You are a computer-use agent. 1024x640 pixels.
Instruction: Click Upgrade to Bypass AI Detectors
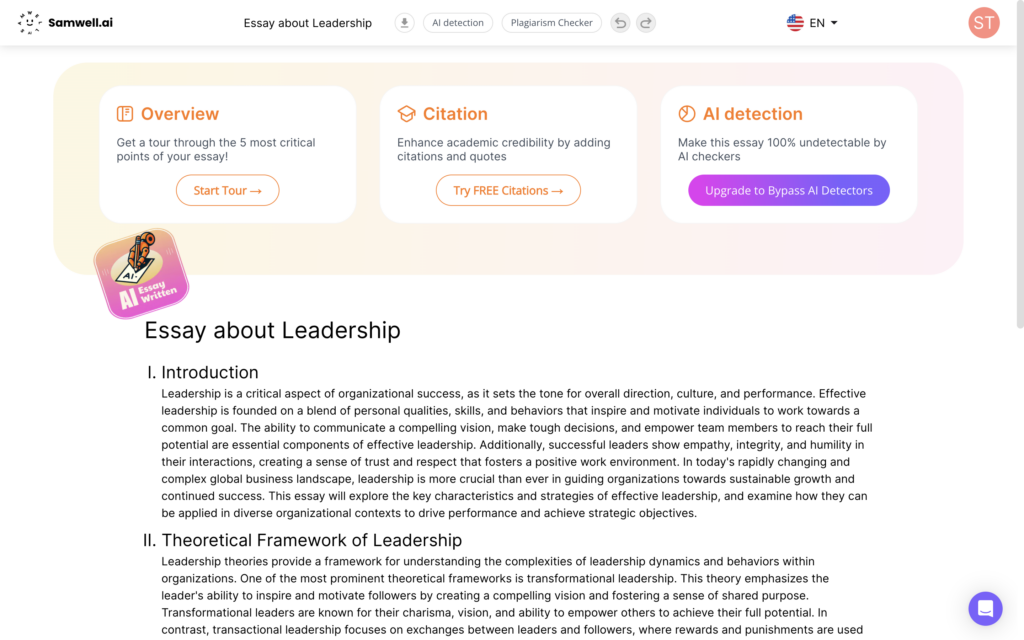788,190
